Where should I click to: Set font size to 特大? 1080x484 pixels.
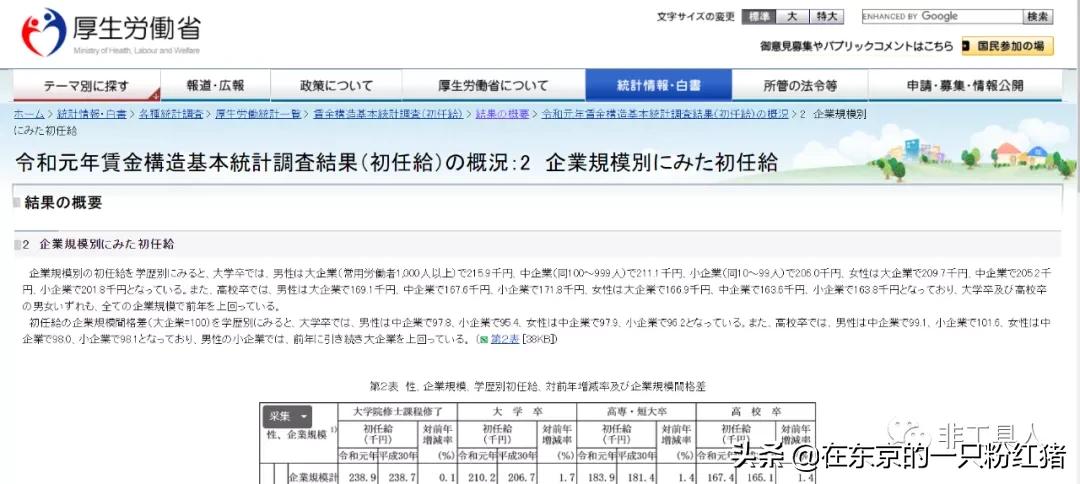[827, 16]
